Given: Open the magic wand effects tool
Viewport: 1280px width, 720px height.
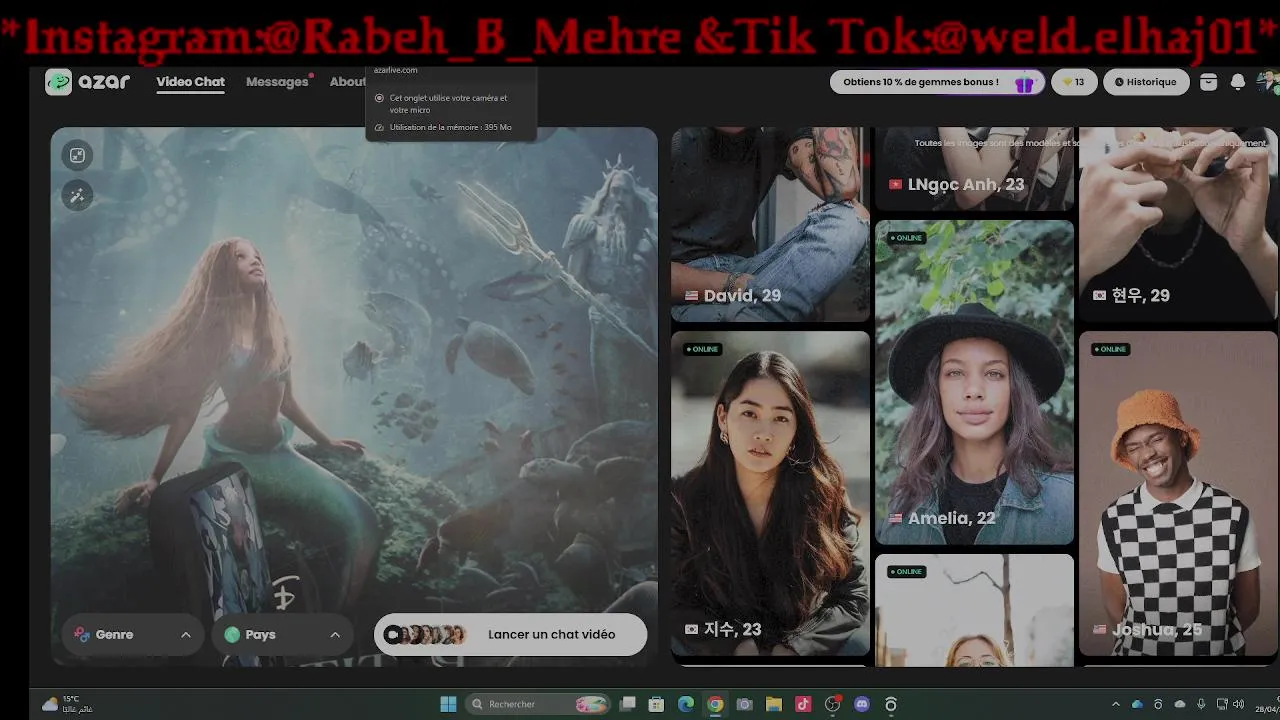Looking at the screenshot, I should click(77, 195).
